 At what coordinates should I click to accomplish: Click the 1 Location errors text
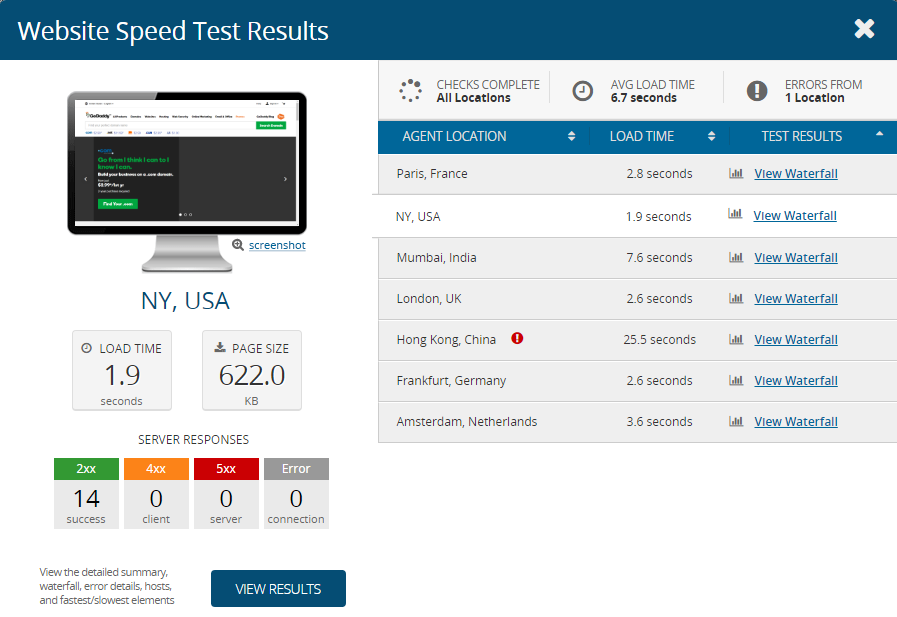click(x=815, y=98)
